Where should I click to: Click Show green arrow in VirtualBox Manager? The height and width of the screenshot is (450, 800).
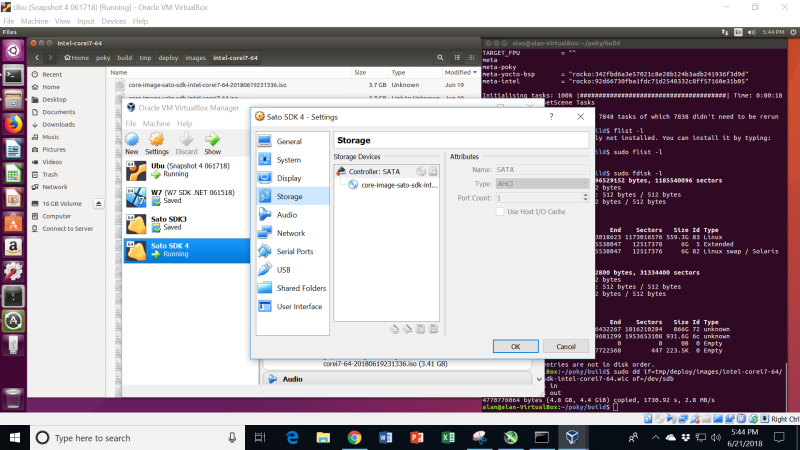coord(212,143)
